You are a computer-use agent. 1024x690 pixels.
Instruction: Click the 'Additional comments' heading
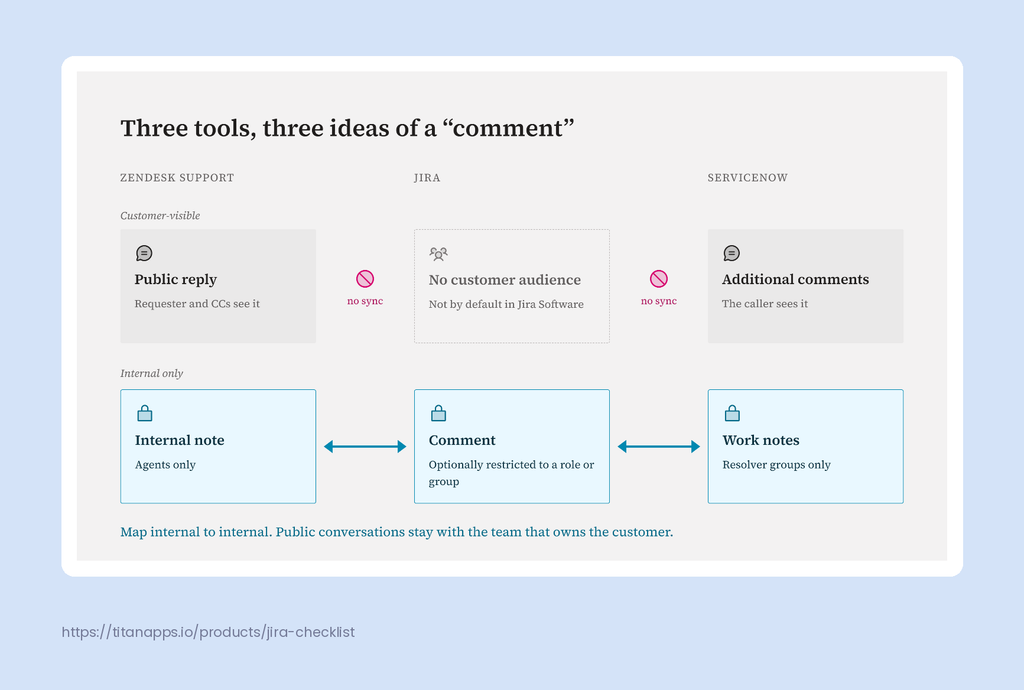pos(795,279)
